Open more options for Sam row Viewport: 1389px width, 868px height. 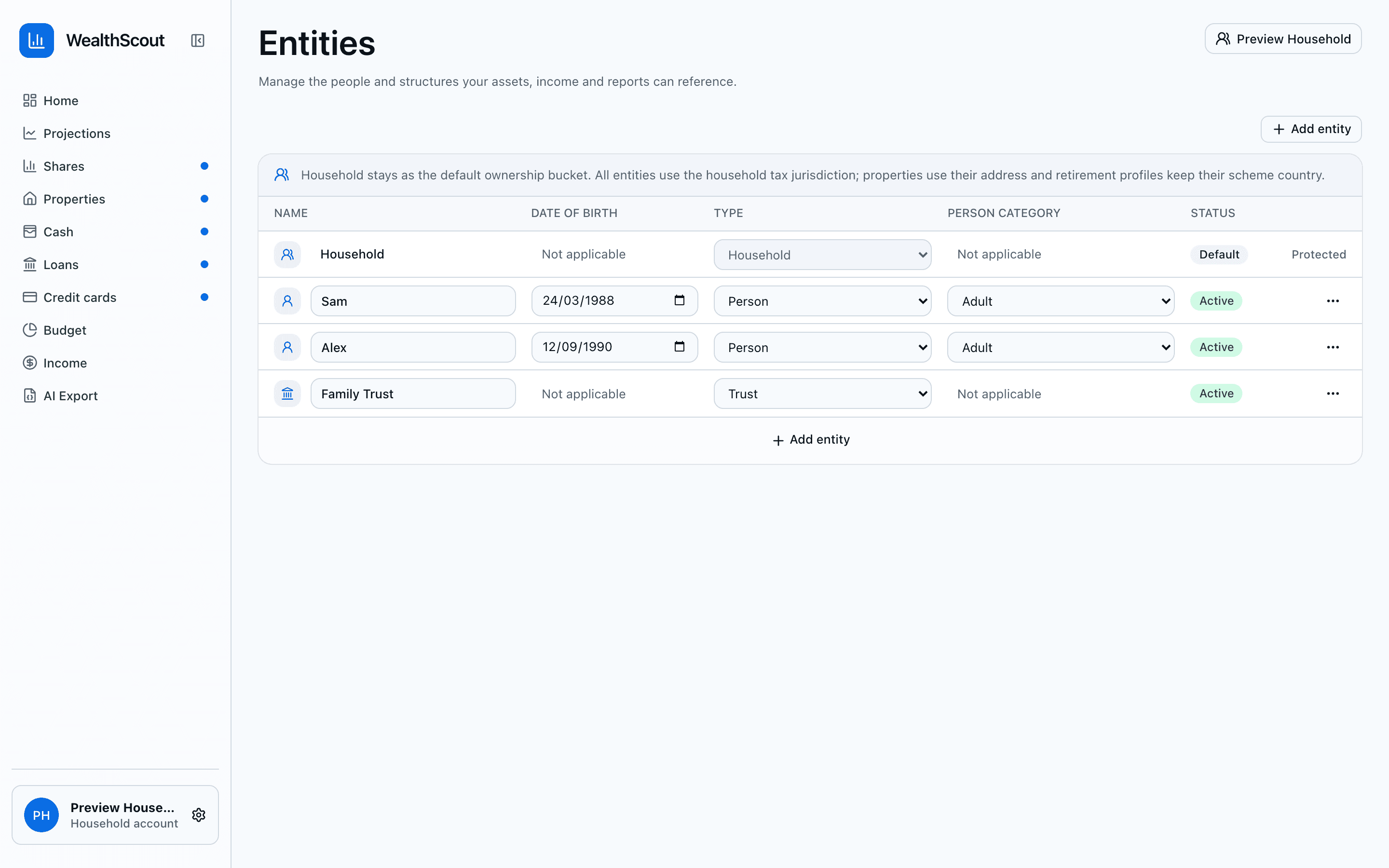pos(1333,301)
